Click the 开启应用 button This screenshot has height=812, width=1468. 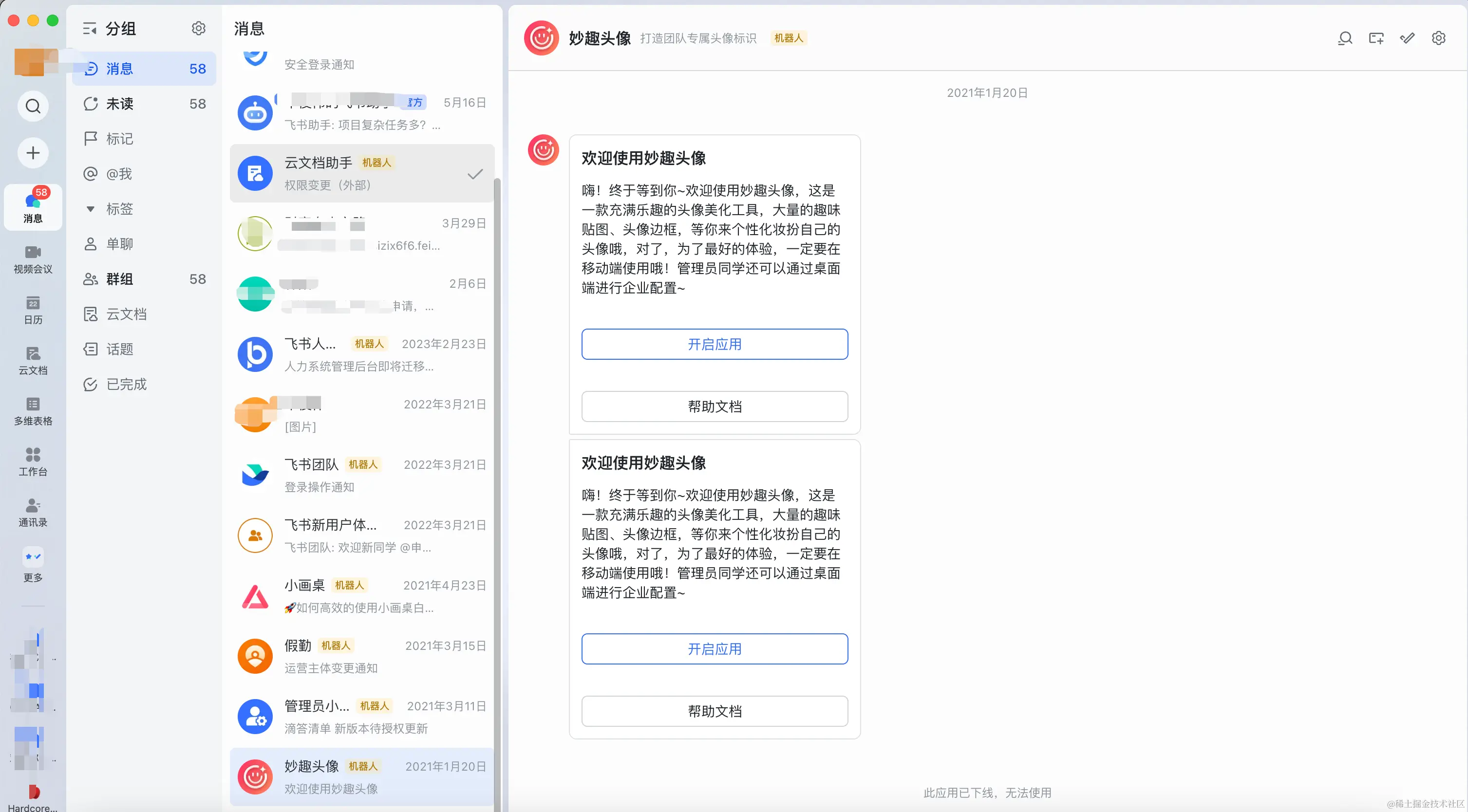714,344
